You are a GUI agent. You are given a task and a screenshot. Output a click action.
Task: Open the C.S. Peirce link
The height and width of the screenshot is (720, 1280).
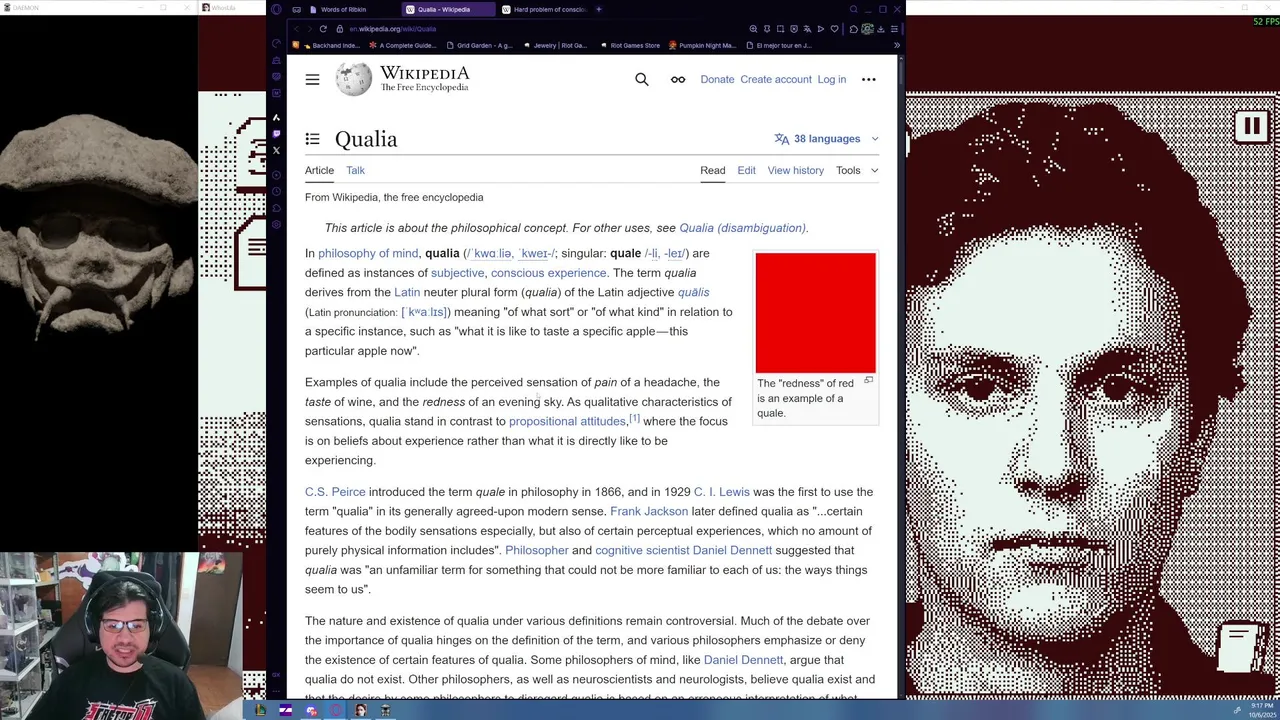click(x=335, y=492)
